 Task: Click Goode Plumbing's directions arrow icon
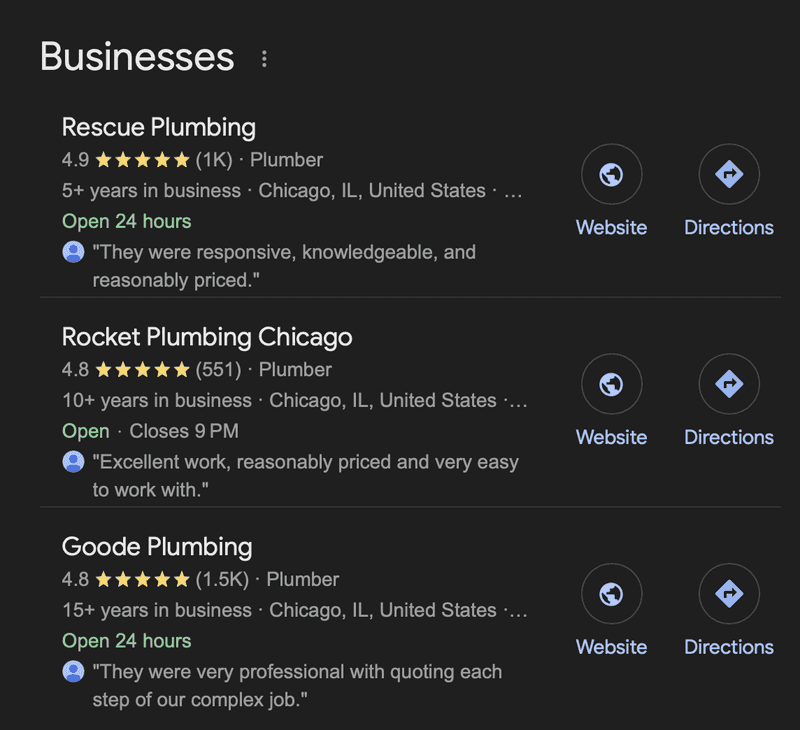pos(728,595)
